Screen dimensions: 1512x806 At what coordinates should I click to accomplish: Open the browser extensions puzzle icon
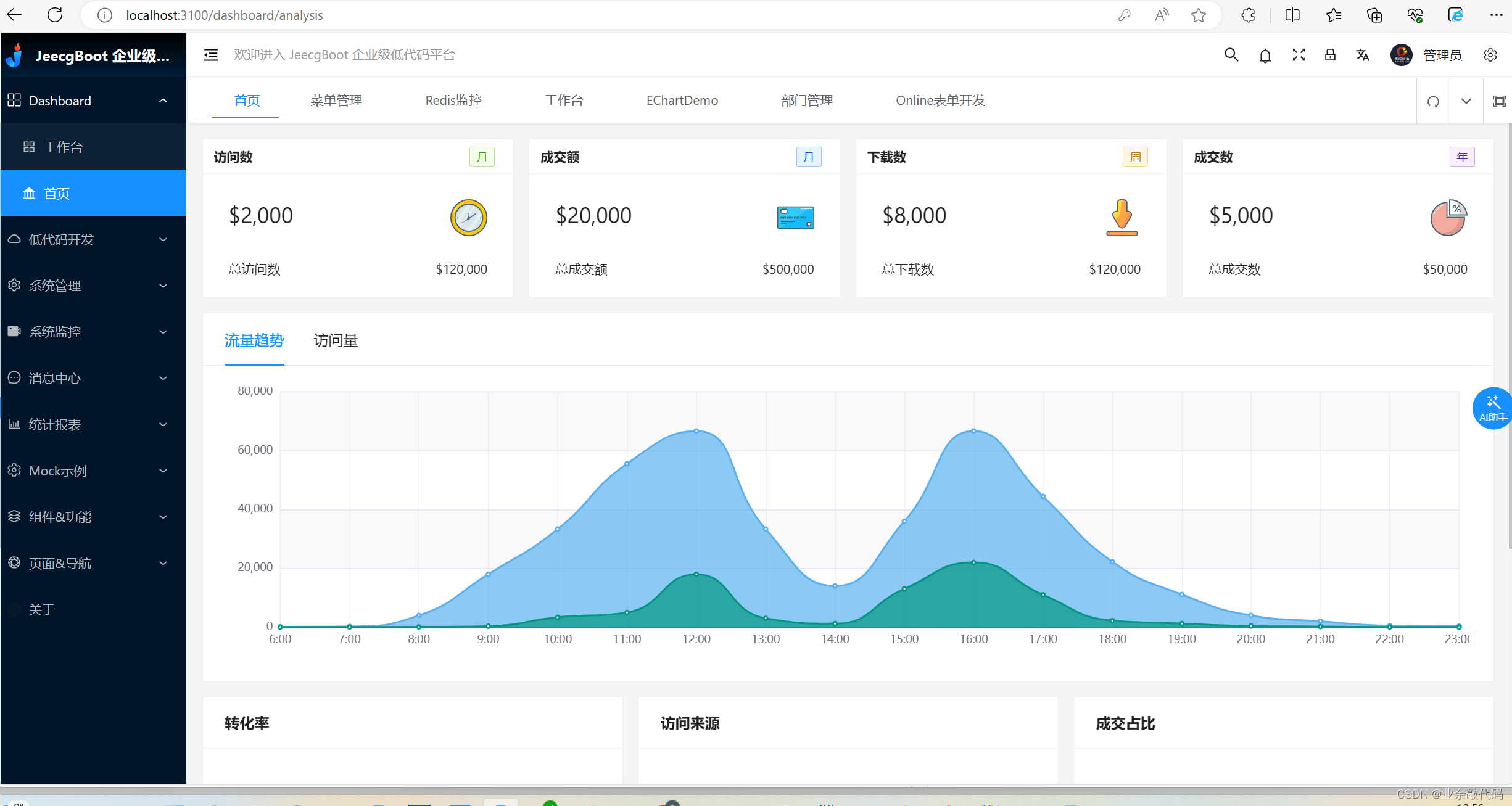pyautogui.click(x=1248, y=15)
